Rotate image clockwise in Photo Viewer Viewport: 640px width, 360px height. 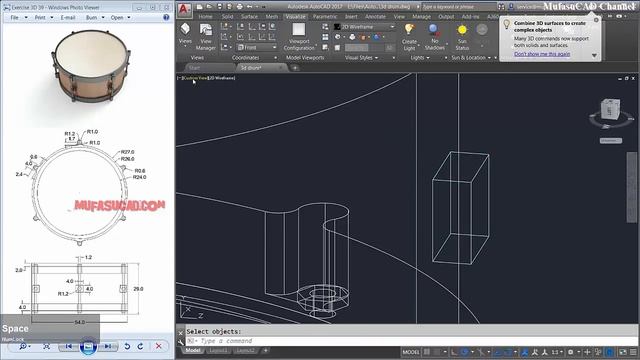(140, 346)
